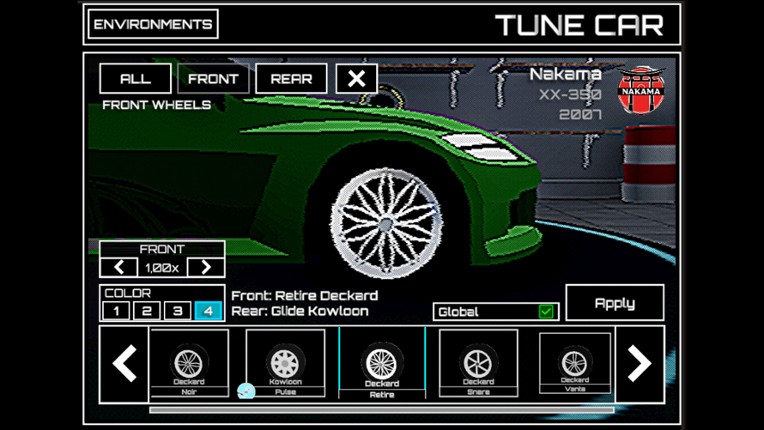Toggle the Global checkbox

[x=546, y=312]
